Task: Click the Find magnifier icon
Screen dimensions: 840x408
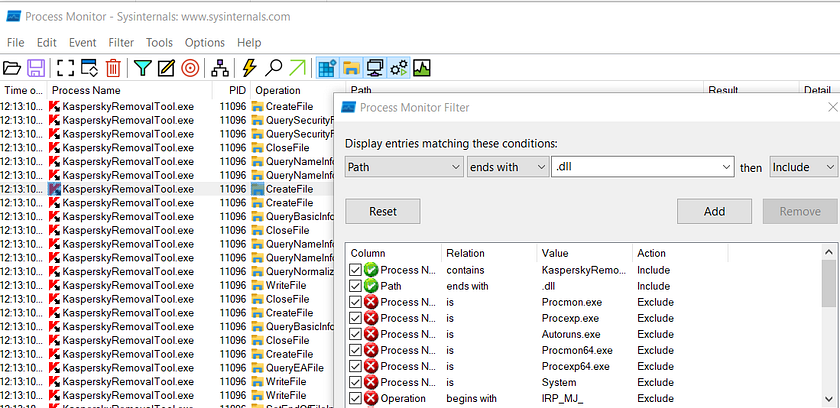Action: pyautogui.click(x=273, y=68)
